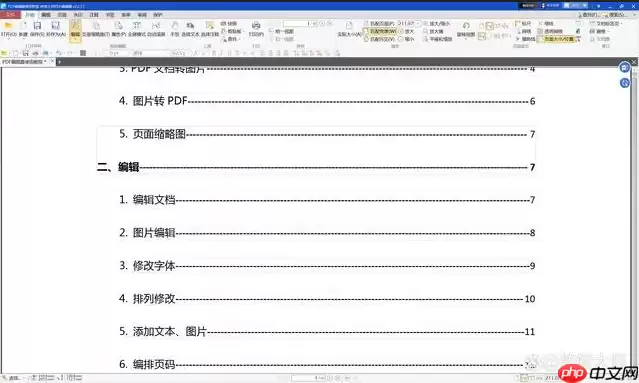639x383 pixels.
Task: Start 自动滚屏 auto scroll
Action: click(x=156, y=29)
